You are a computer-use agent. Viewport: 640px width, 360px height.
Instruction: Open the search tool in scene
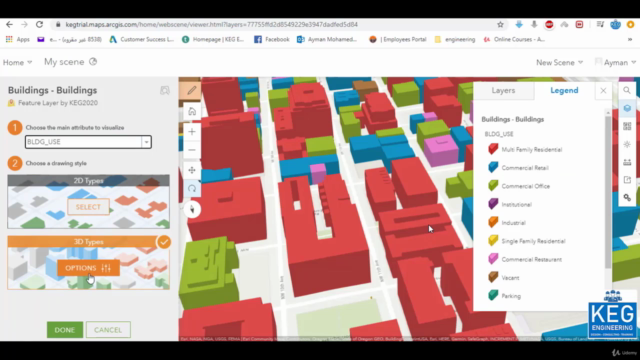[x=627, y=90]
